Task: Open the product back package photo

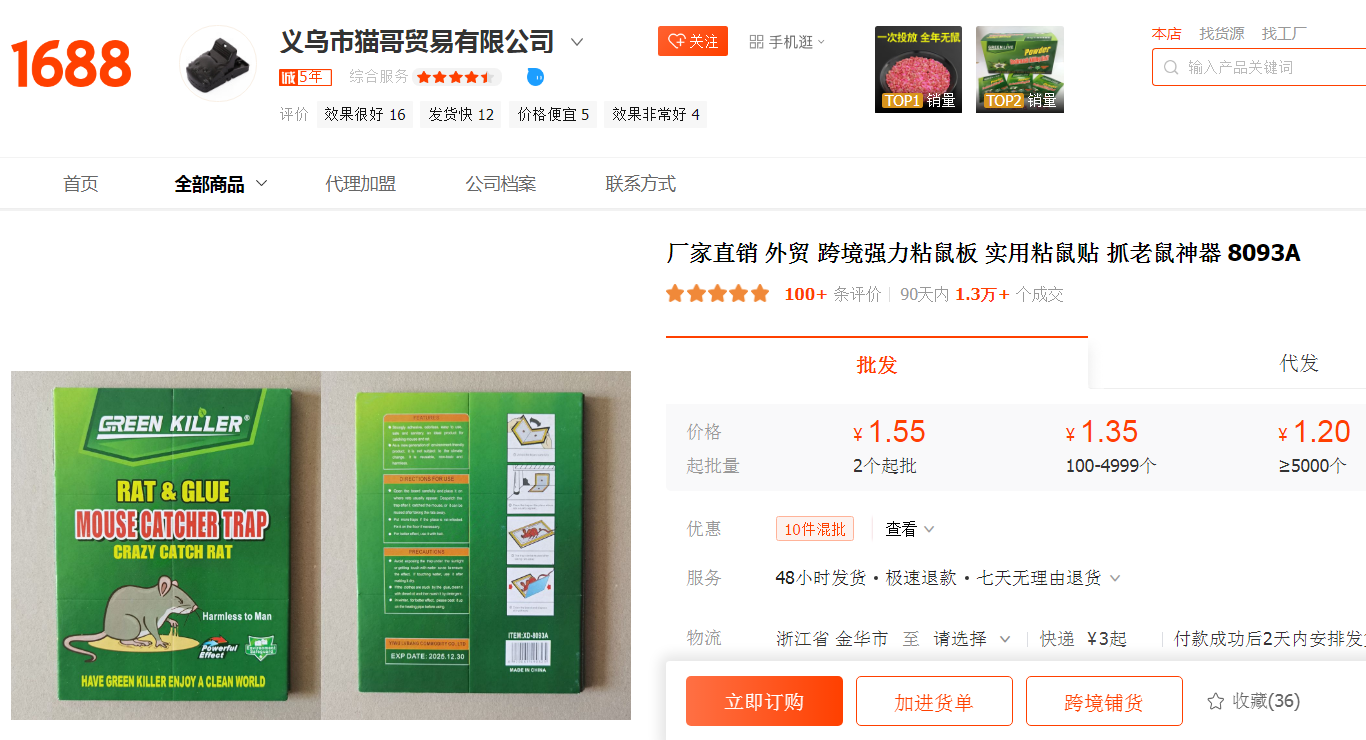Action: [476, 546]
